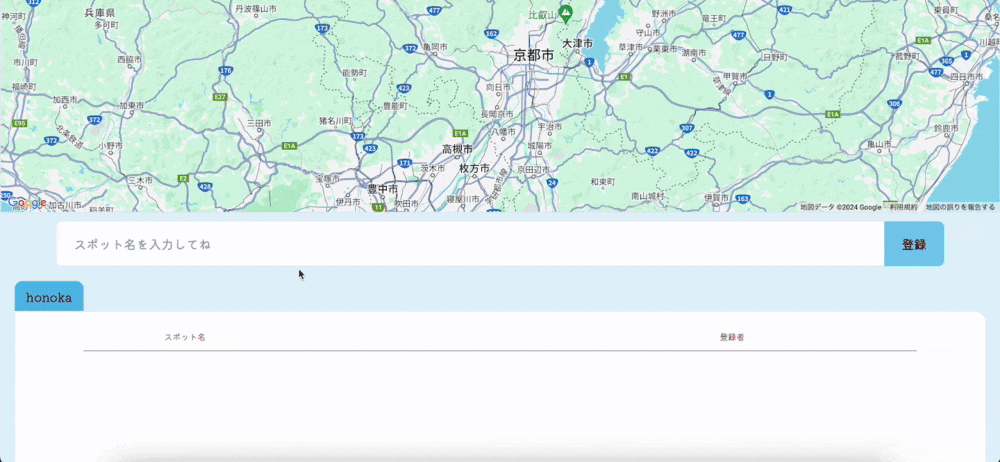Click the 三田市 label on the map
This screenshot has width=1000, height=462.
pos(260,122)
